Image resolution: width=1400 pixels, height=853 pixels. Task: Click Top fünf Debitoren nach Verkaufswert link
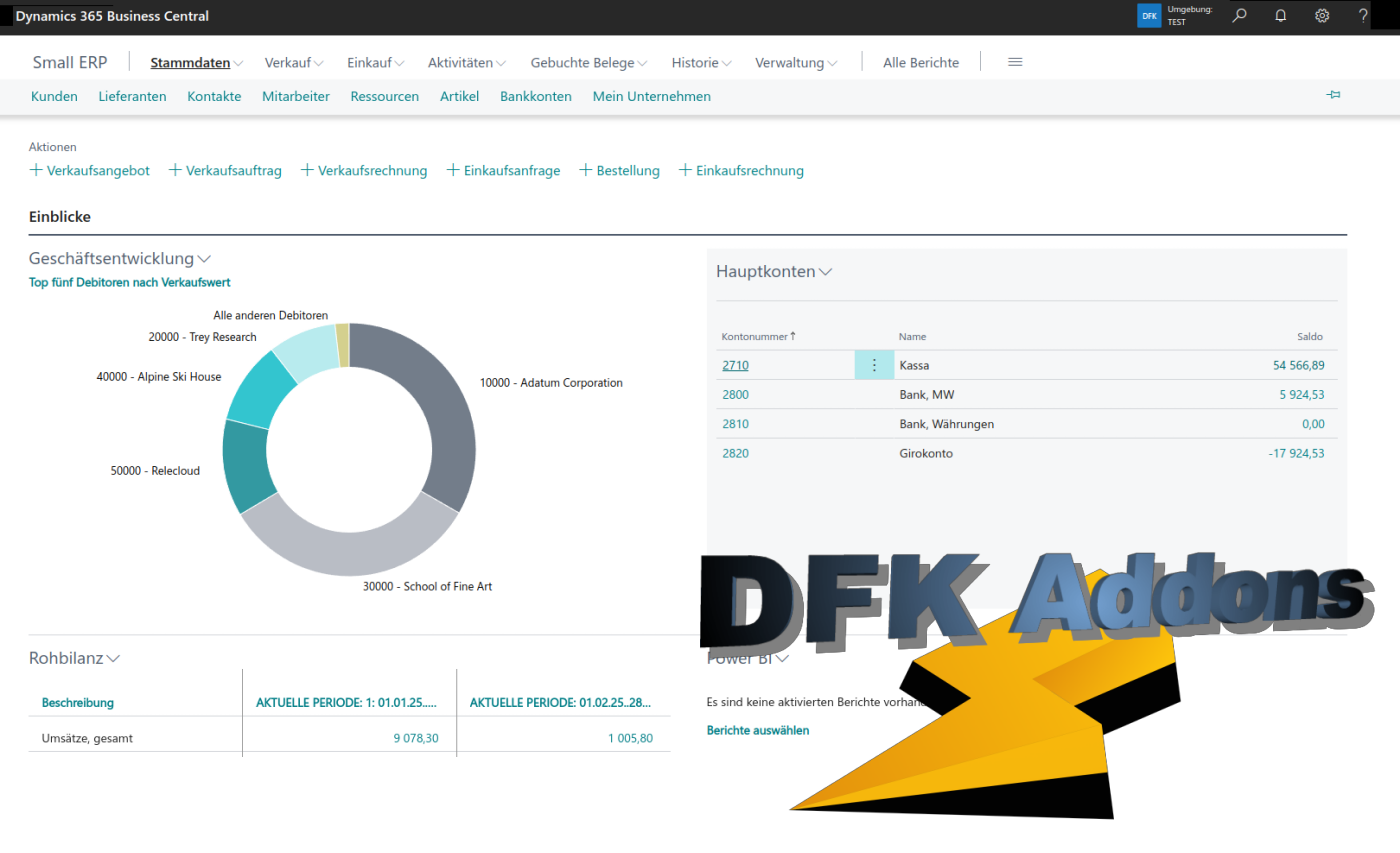pyautogui.click(x=130, y=283)
